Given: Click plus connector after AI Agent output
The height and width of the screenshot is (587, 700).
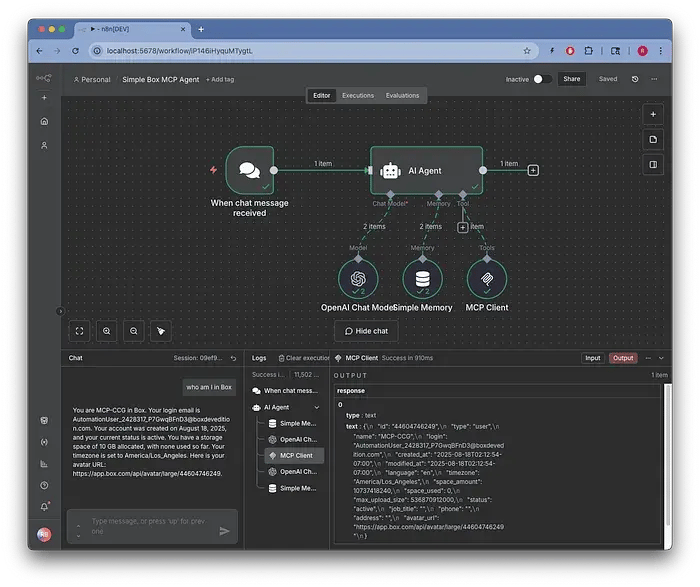Looking at the screenshot, I should 533,170.
